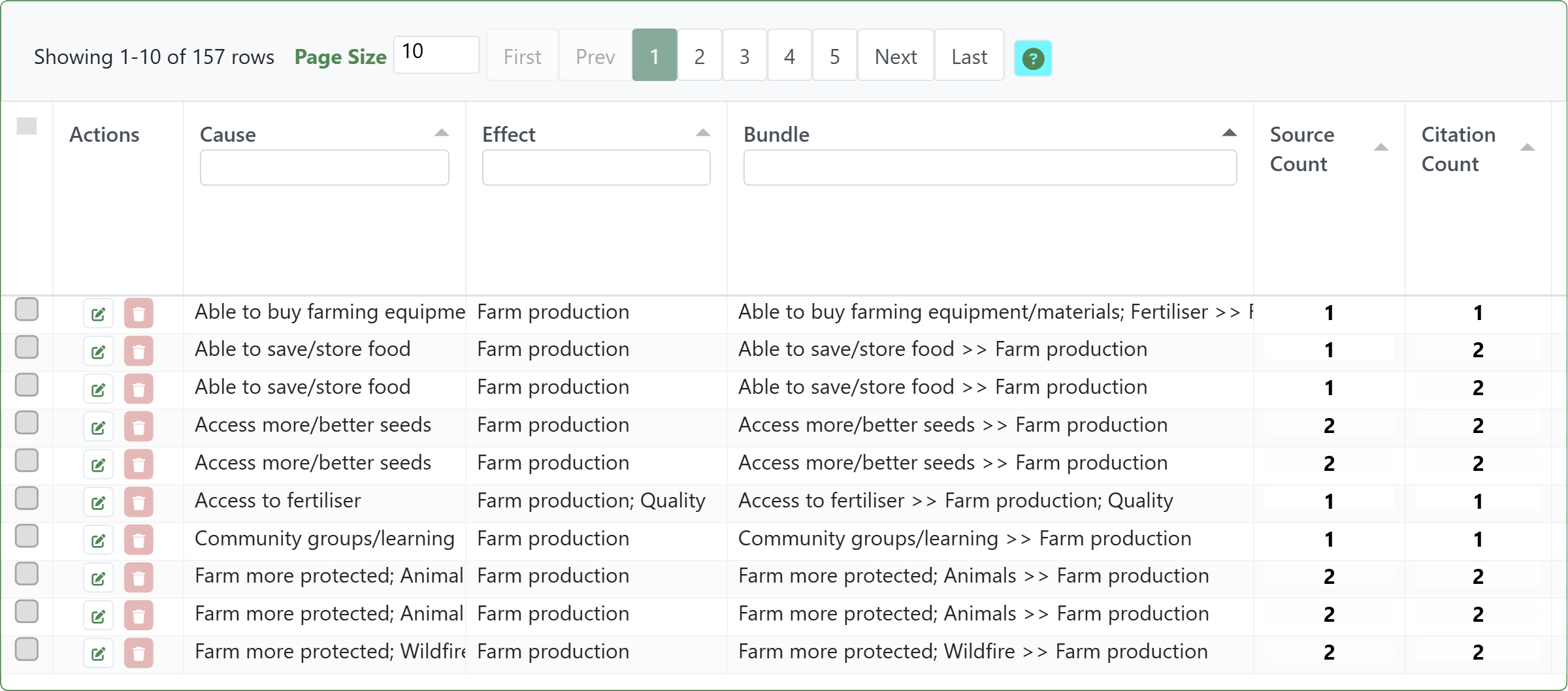This screenshot has height=691, width=1568.
Task: Delete the Farm more protected; Wildfire row
Action: click(x=139, y=654)
